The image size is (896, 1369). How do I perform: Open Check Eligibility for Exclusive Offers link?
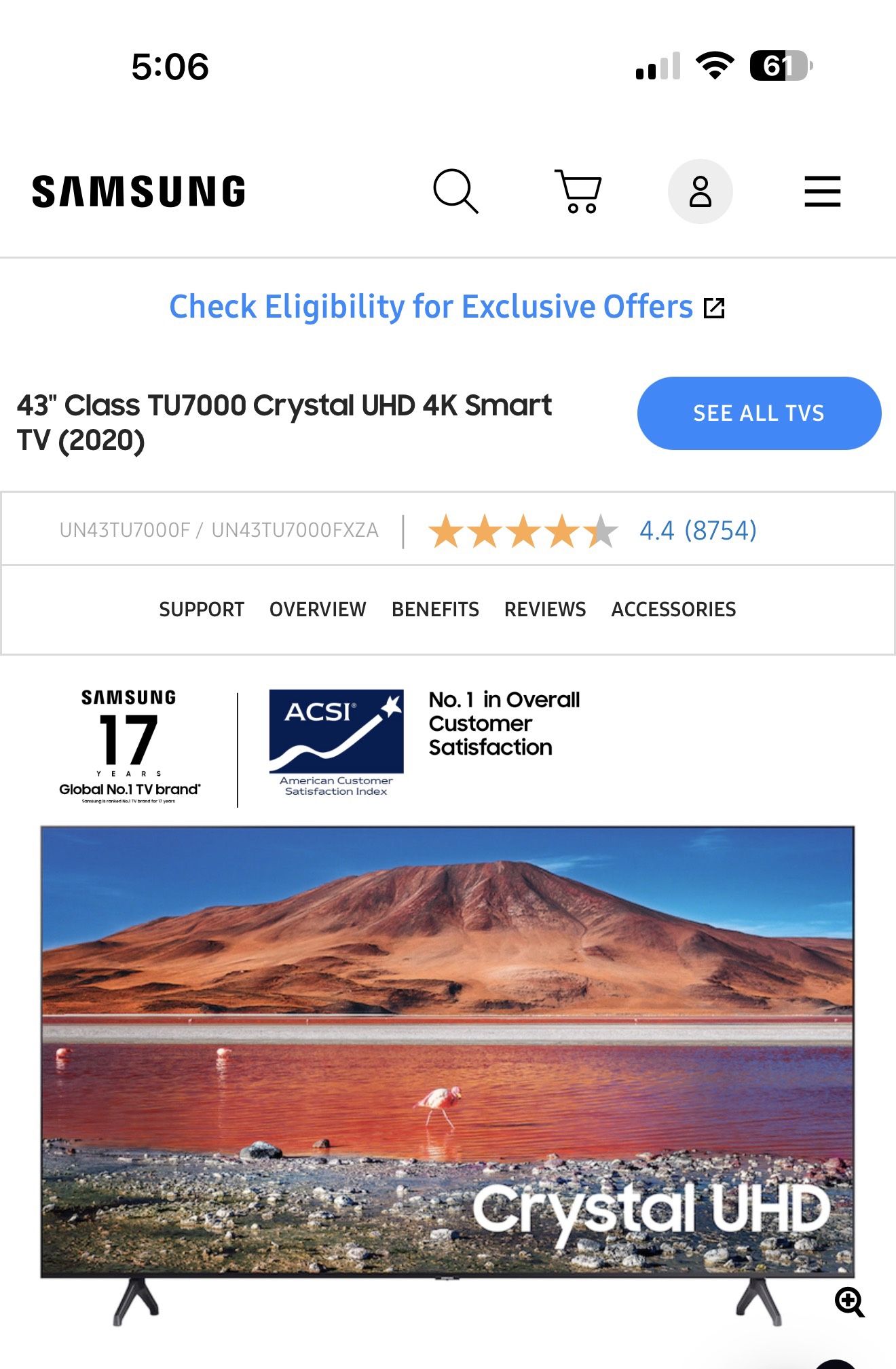tap(431, 307)
